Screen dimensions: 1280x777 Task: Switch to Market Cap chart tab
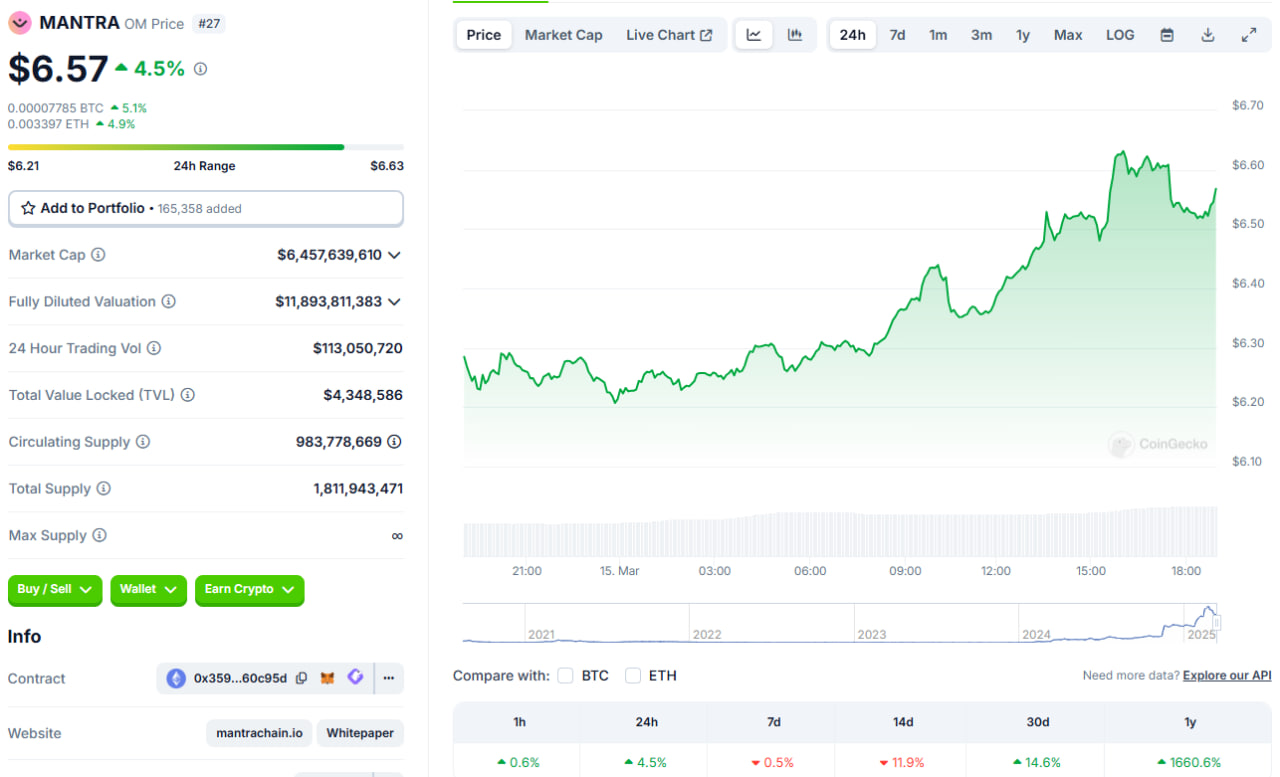tap(564, 35)
